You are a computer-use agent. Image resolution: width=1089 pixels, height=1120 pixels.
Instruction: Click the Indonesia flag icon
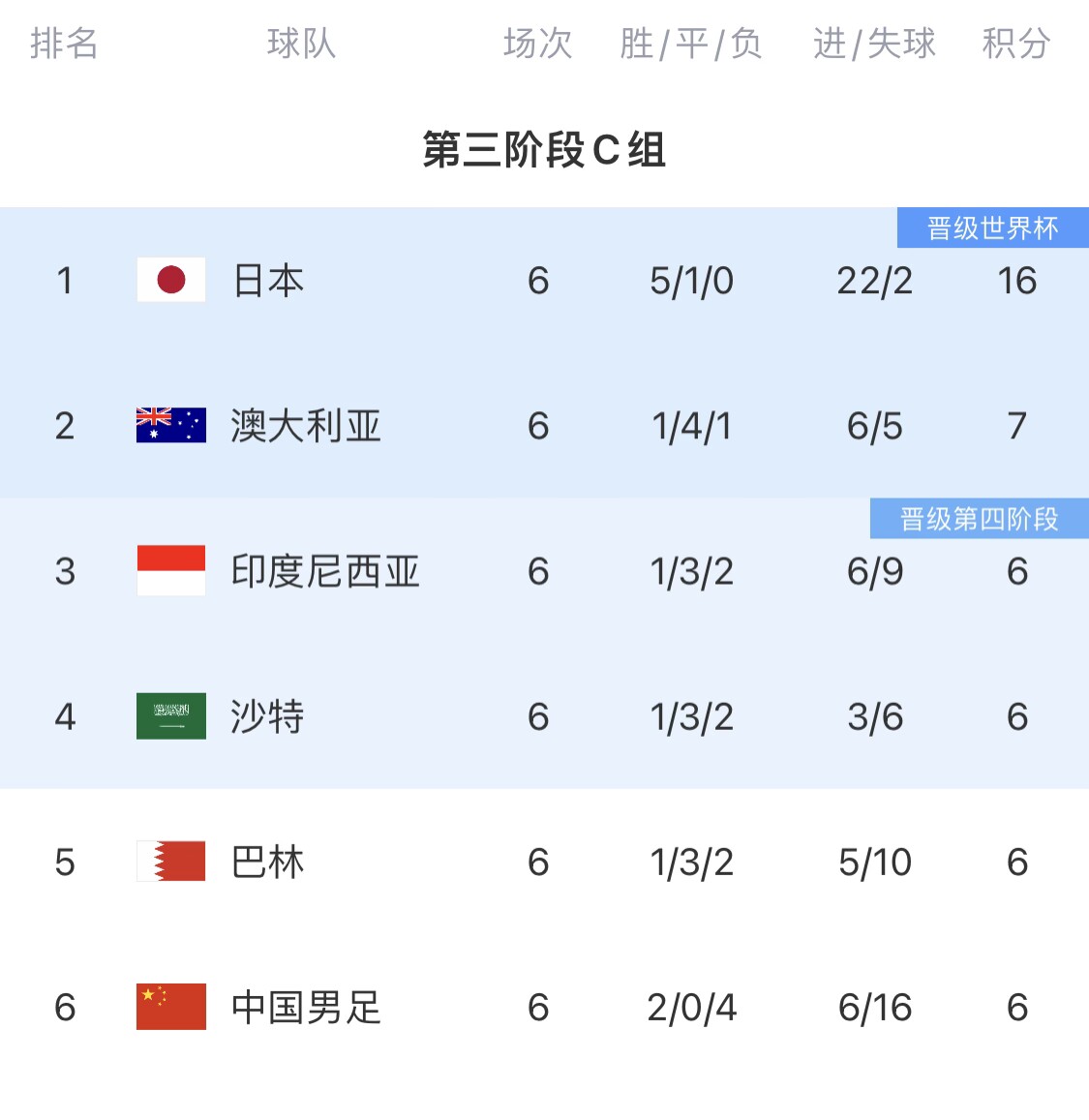(x=171, y=570)
